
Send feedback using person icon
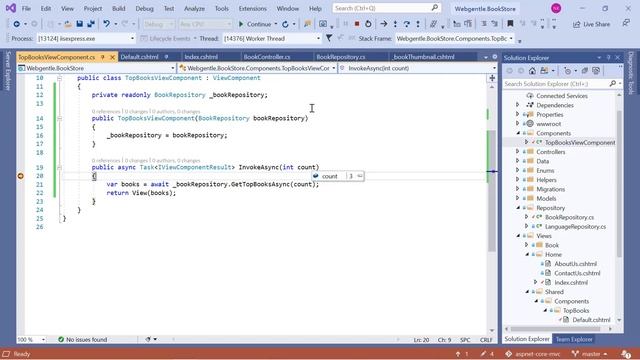[x=626, y=23]
